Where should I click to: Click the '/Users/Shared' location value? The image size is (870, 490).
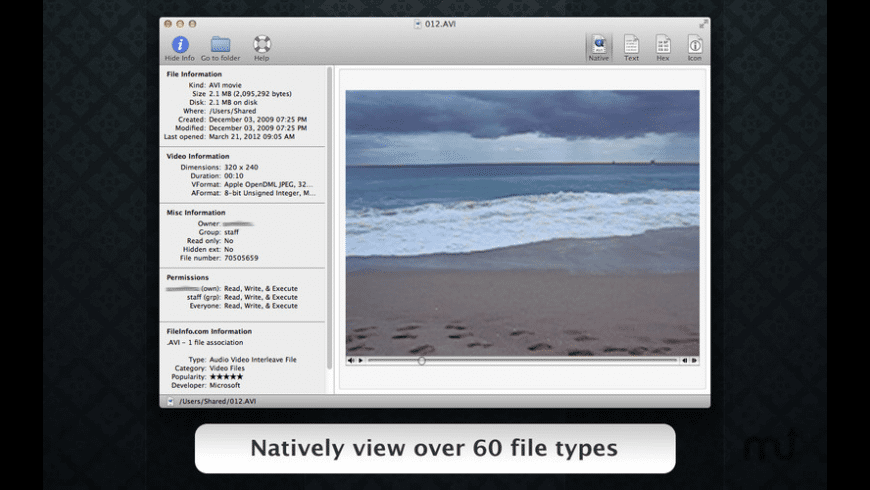pyautogui.click(x=232, y=111)
